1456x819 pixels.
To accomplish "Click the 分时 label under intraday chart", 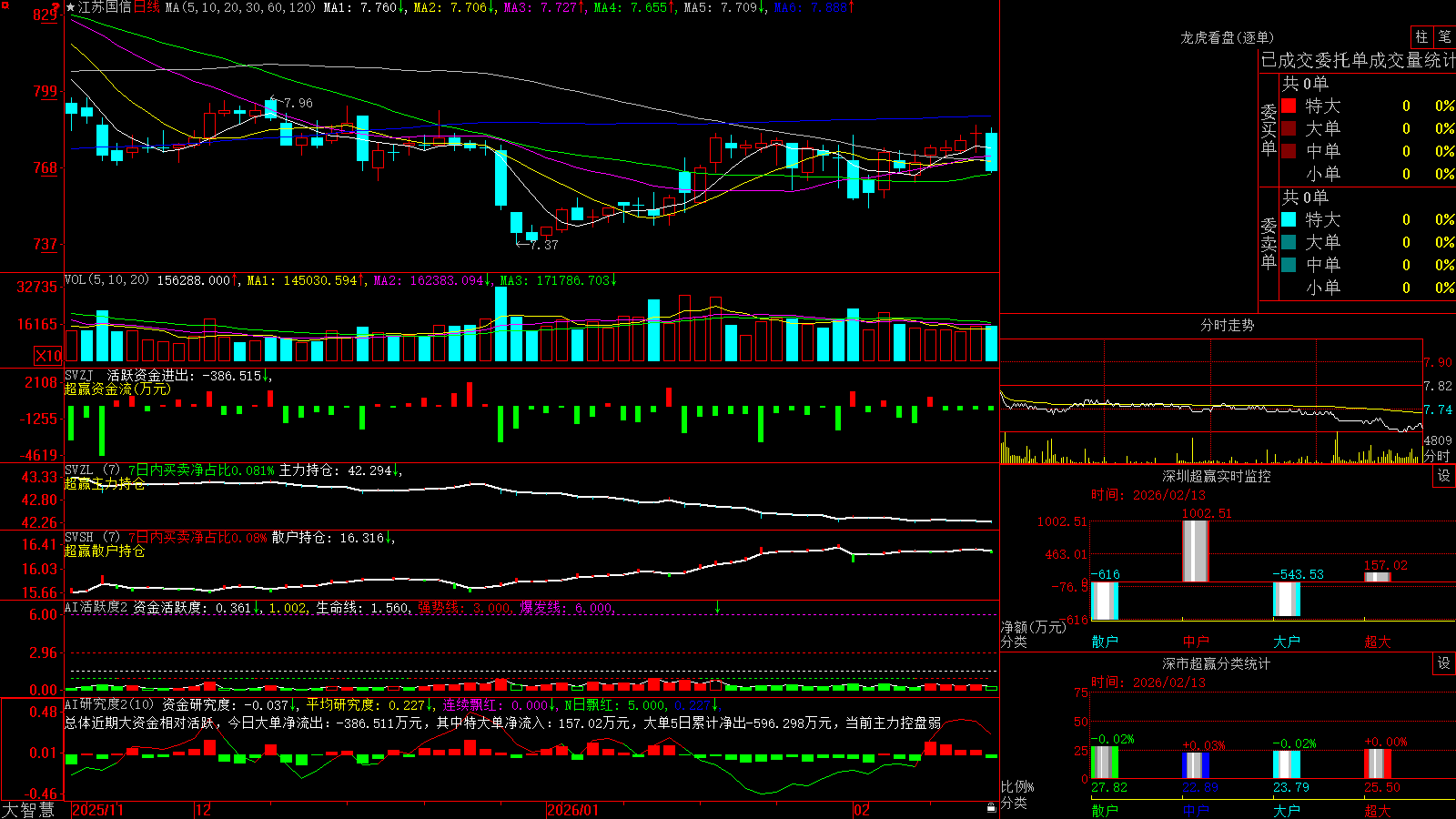I will pos(1437,456).
